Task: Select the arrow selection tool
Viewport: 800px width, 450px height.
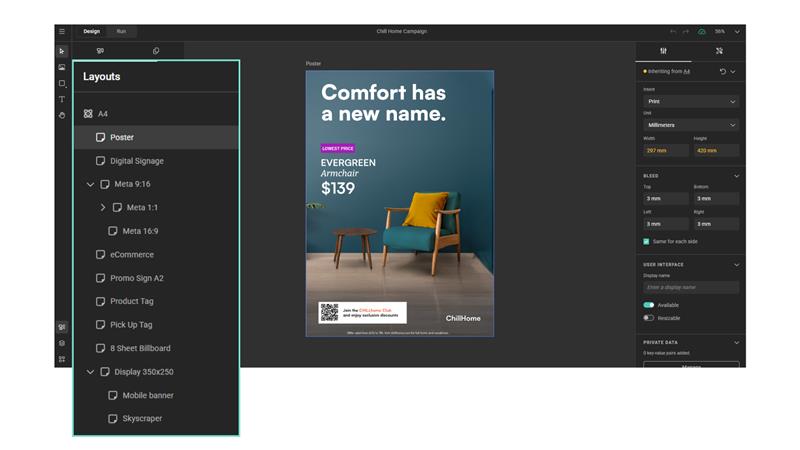Action: 62,51
